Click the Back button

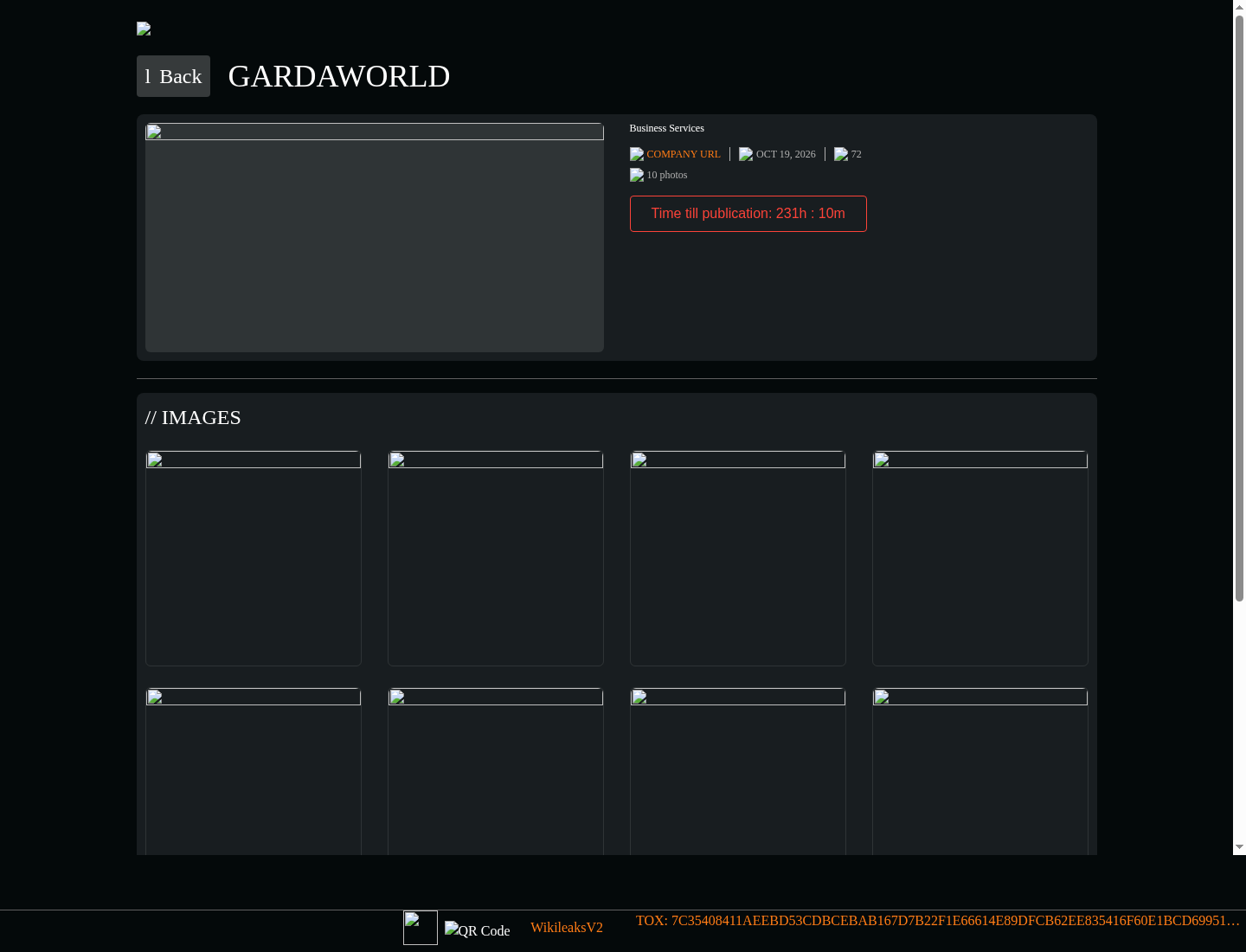click(173, 76)
